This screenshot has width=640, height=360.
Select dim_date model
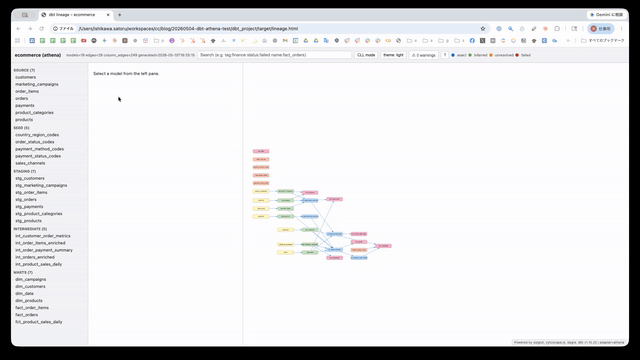pos(24,293)
